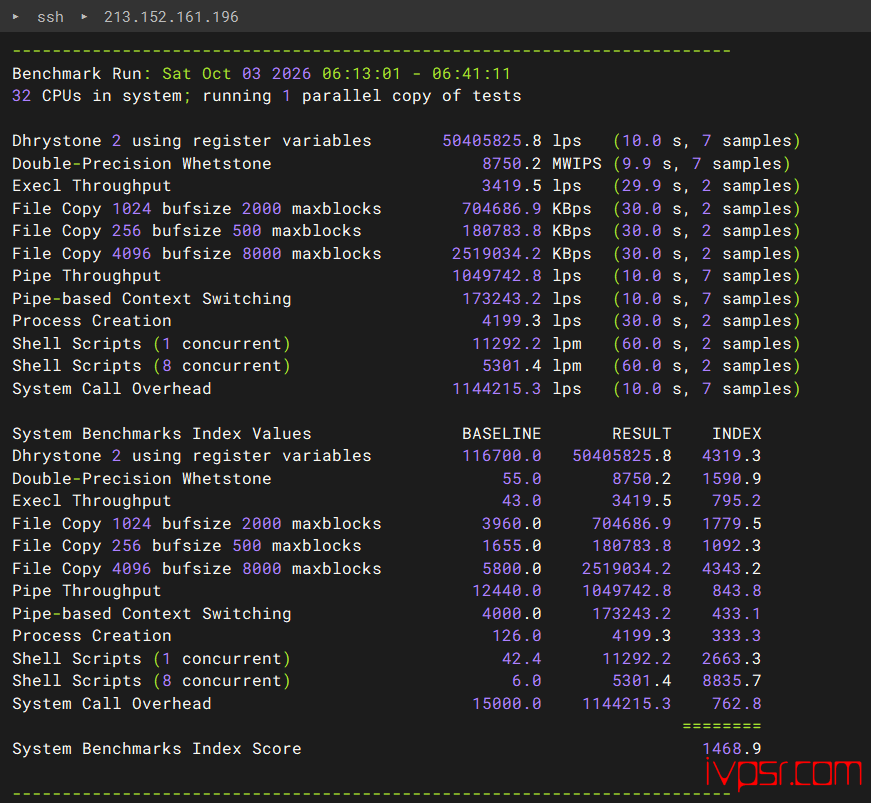Click the Process Creation index value 333.3
The width and height of the screenshot is (871, 803).
point(737,636)
